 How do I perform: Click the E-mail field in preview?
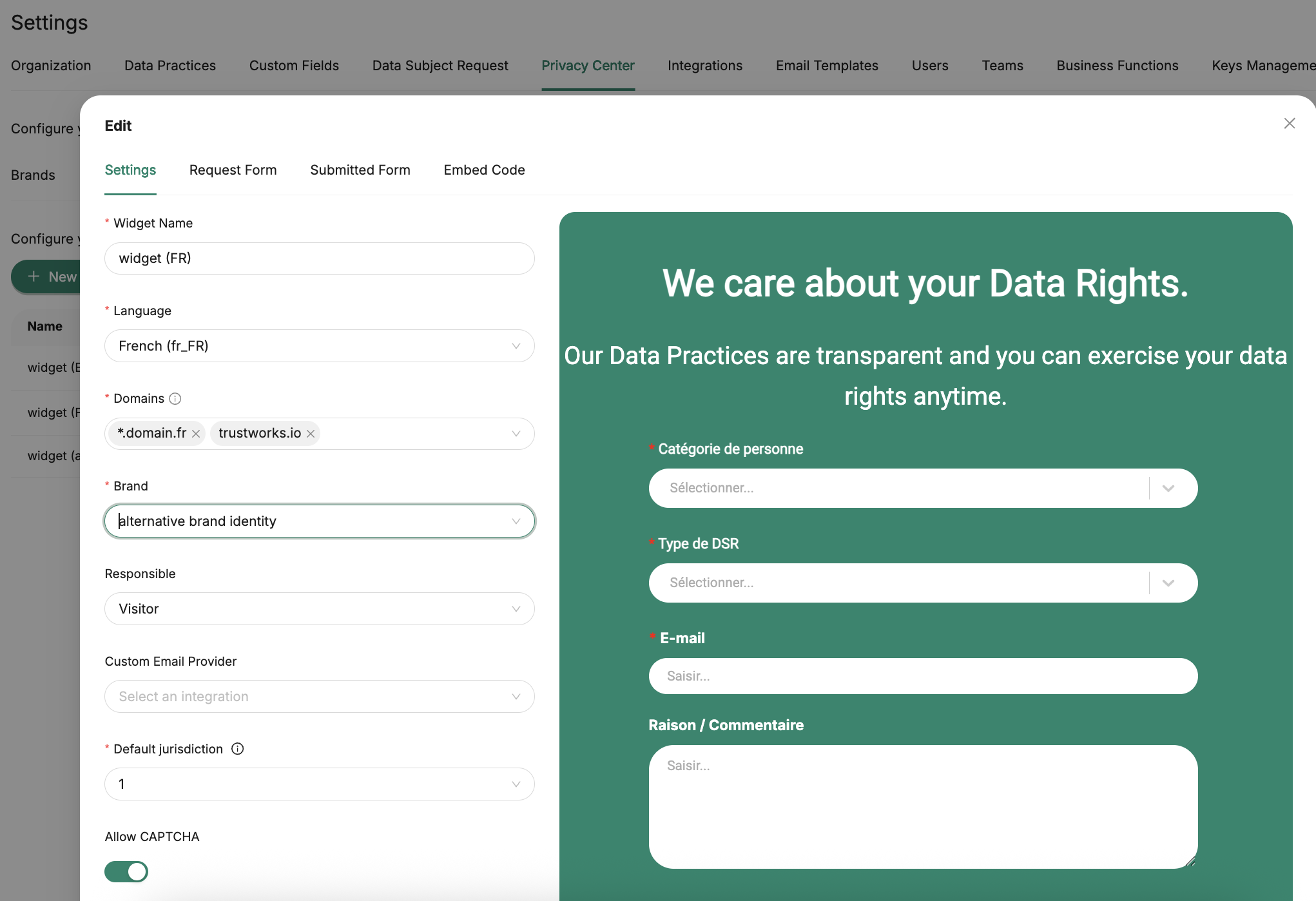coord(922,676)
